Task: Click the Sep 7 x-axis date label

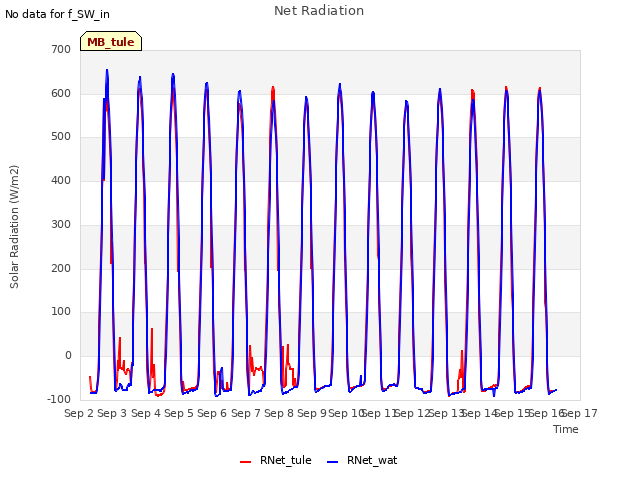Action: pos(246,413)
